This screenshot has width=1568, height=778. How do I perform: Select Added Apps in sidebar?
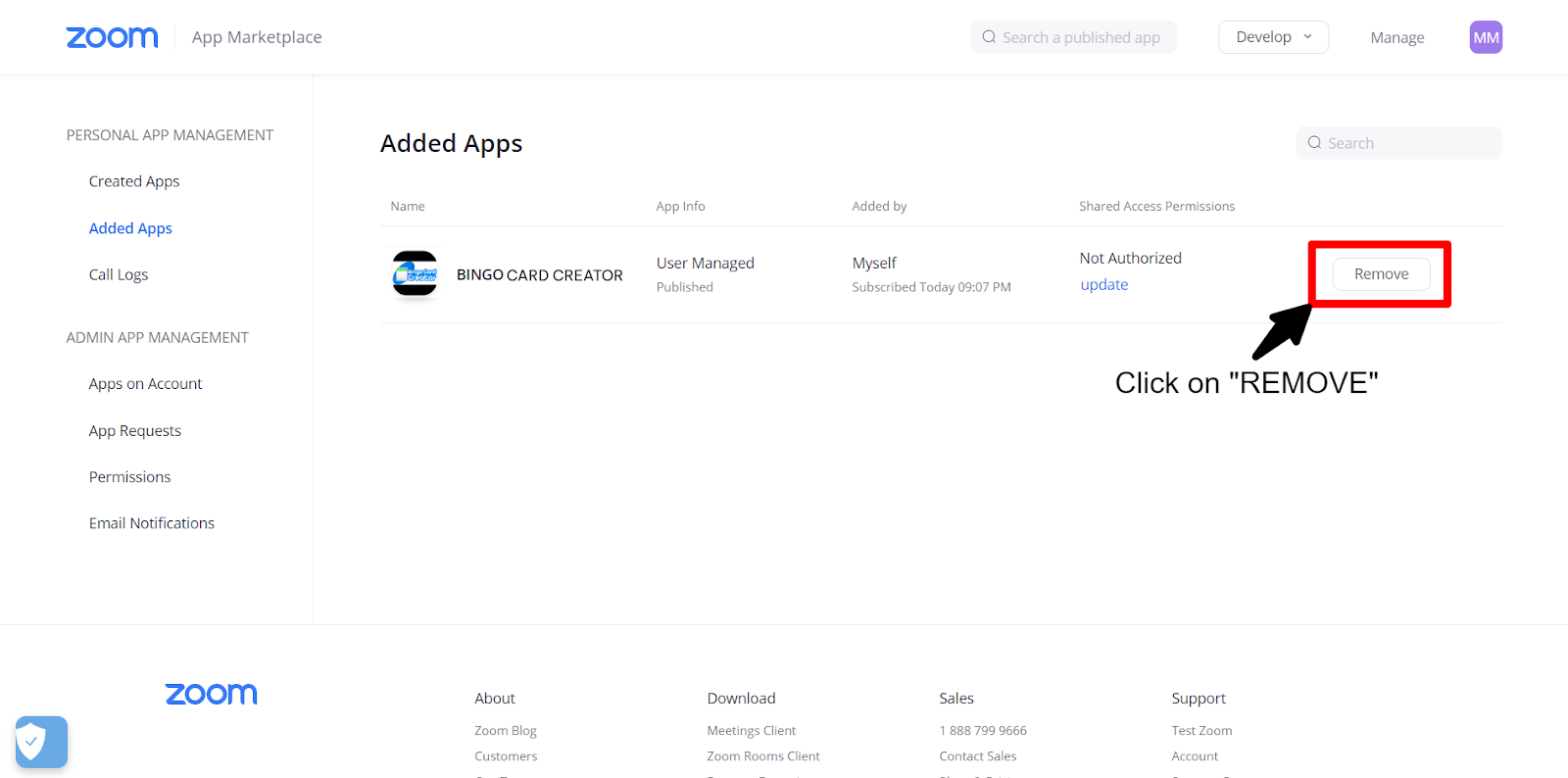point(130,228)
